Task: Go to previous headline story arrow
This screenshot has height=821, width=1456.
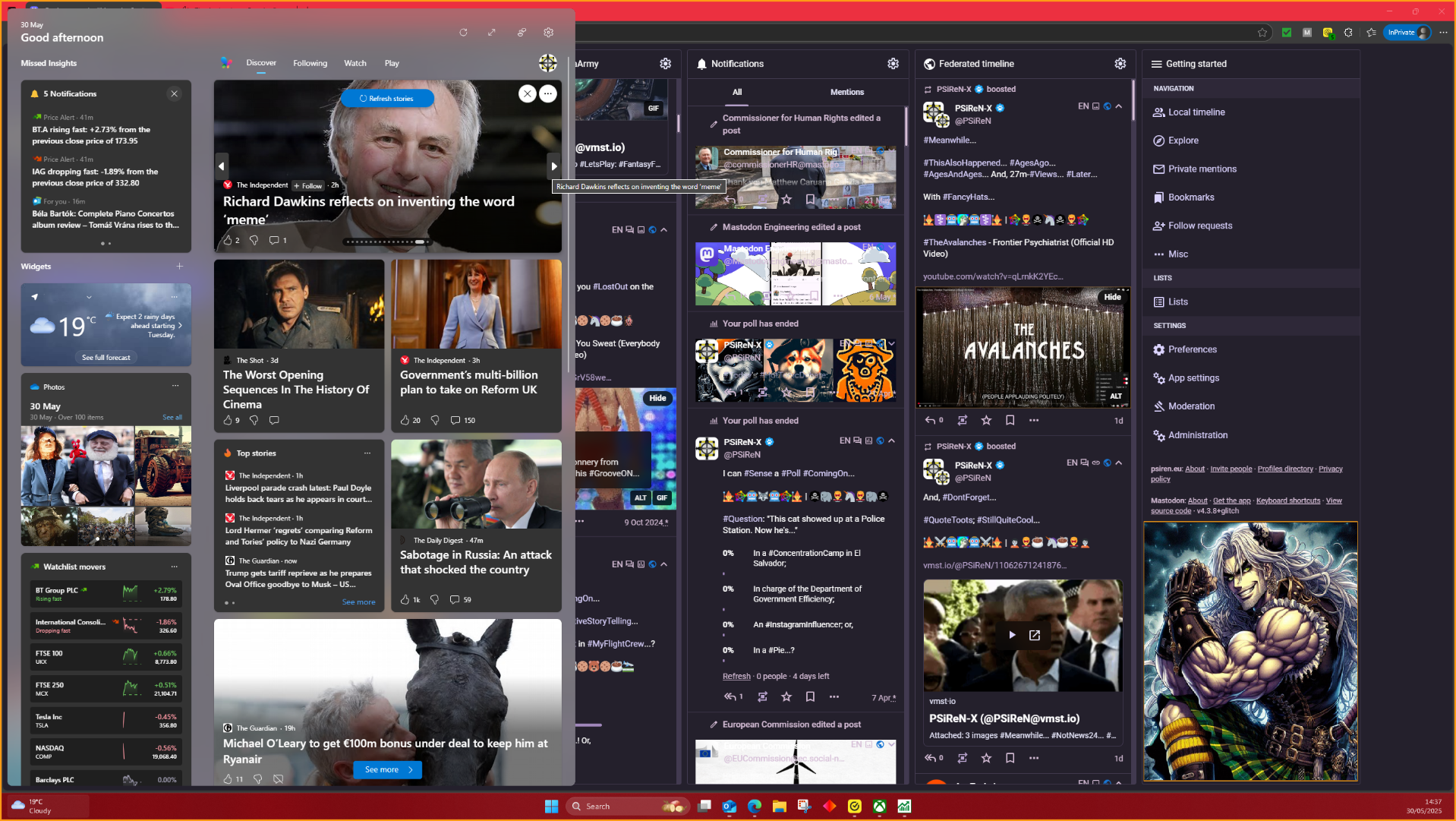Action: pos(222,166)
